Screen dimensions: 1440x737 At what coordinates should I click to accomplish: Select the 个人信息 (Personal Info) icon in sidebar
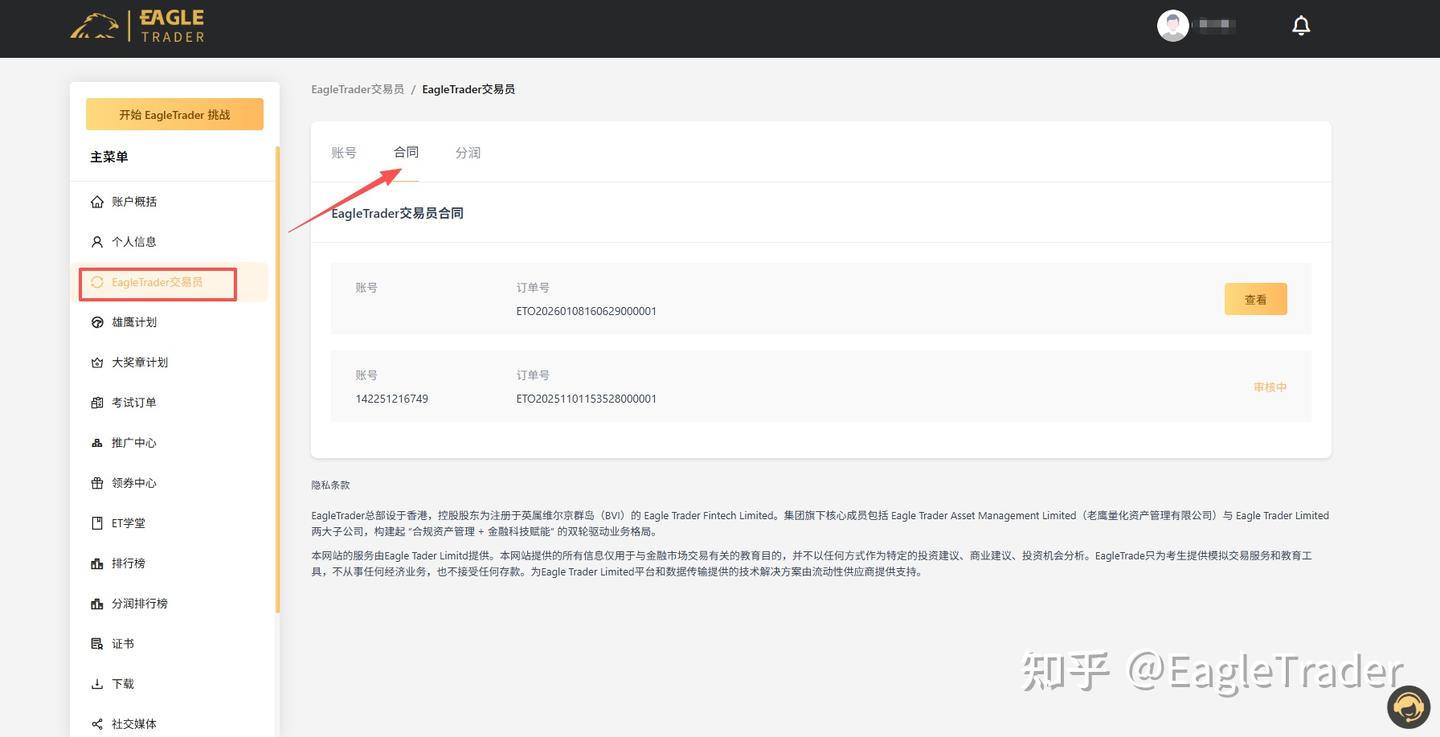[x=95, y=241]
